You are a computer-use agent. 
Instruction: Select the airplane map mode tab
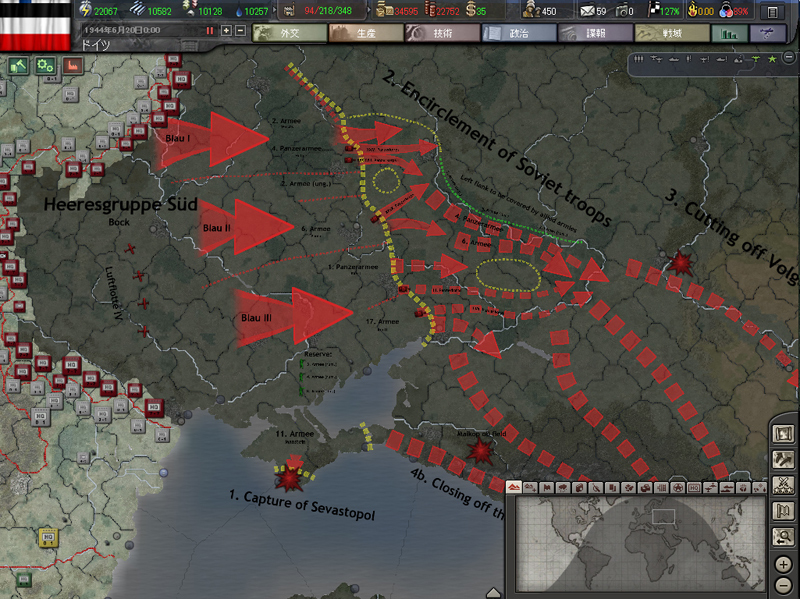(x=710, y=488)
